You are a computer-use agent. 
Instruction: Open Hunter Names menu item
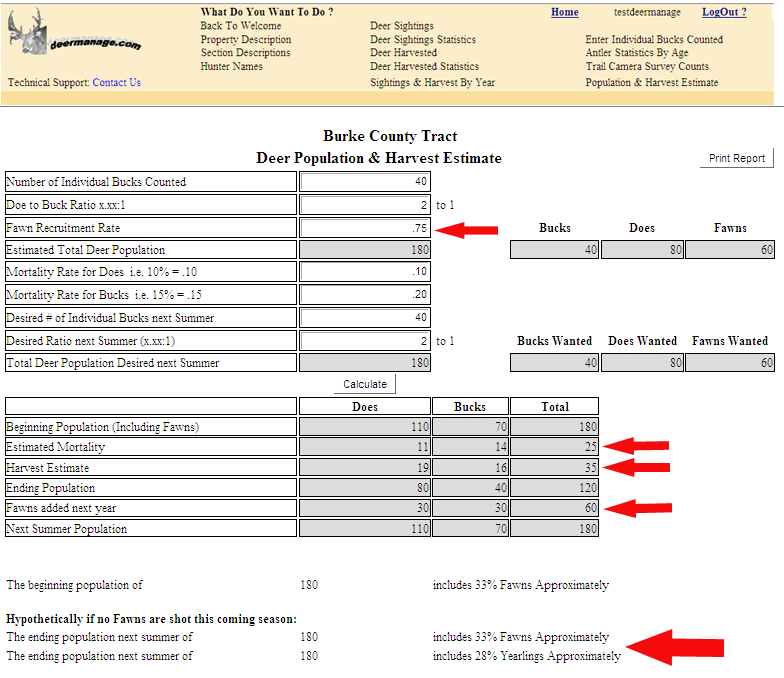tap(231, 66)
